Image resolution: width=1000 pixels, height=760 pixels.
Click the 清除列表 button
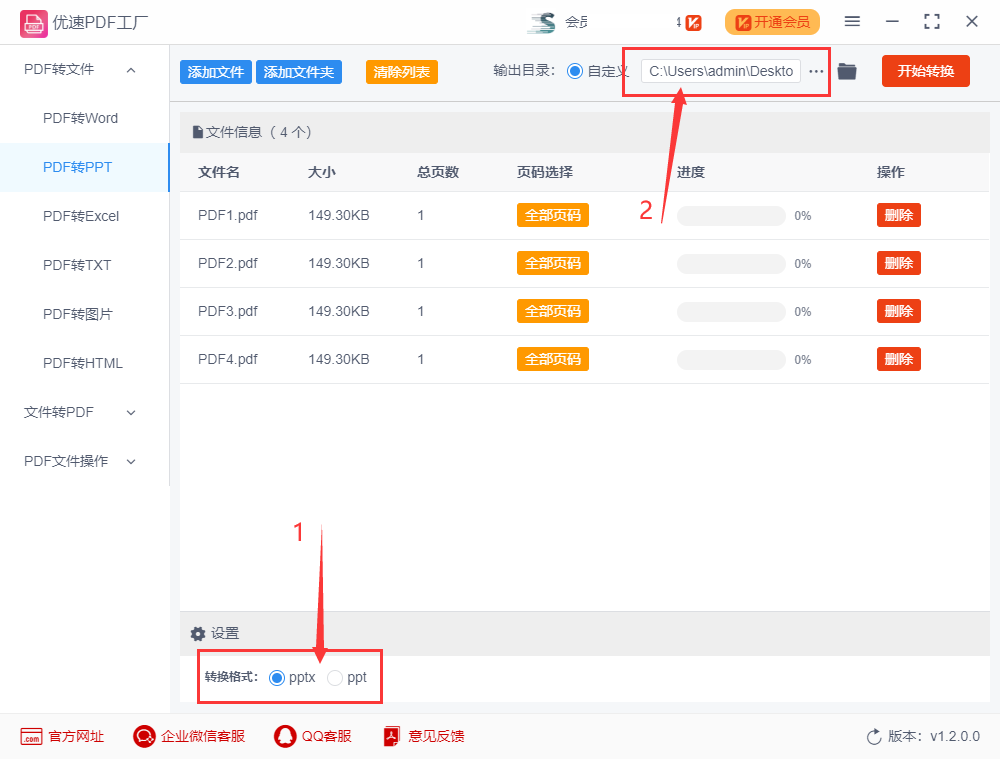(401, 72)
